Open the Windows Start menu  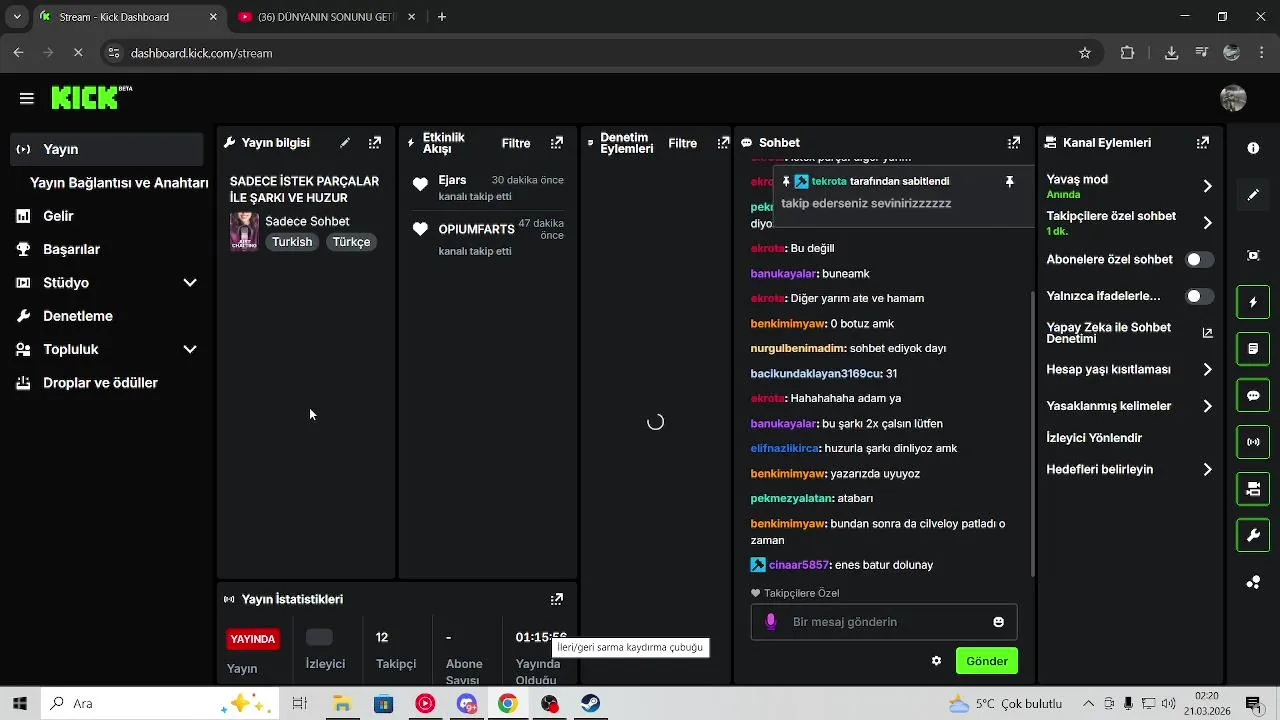19,704
